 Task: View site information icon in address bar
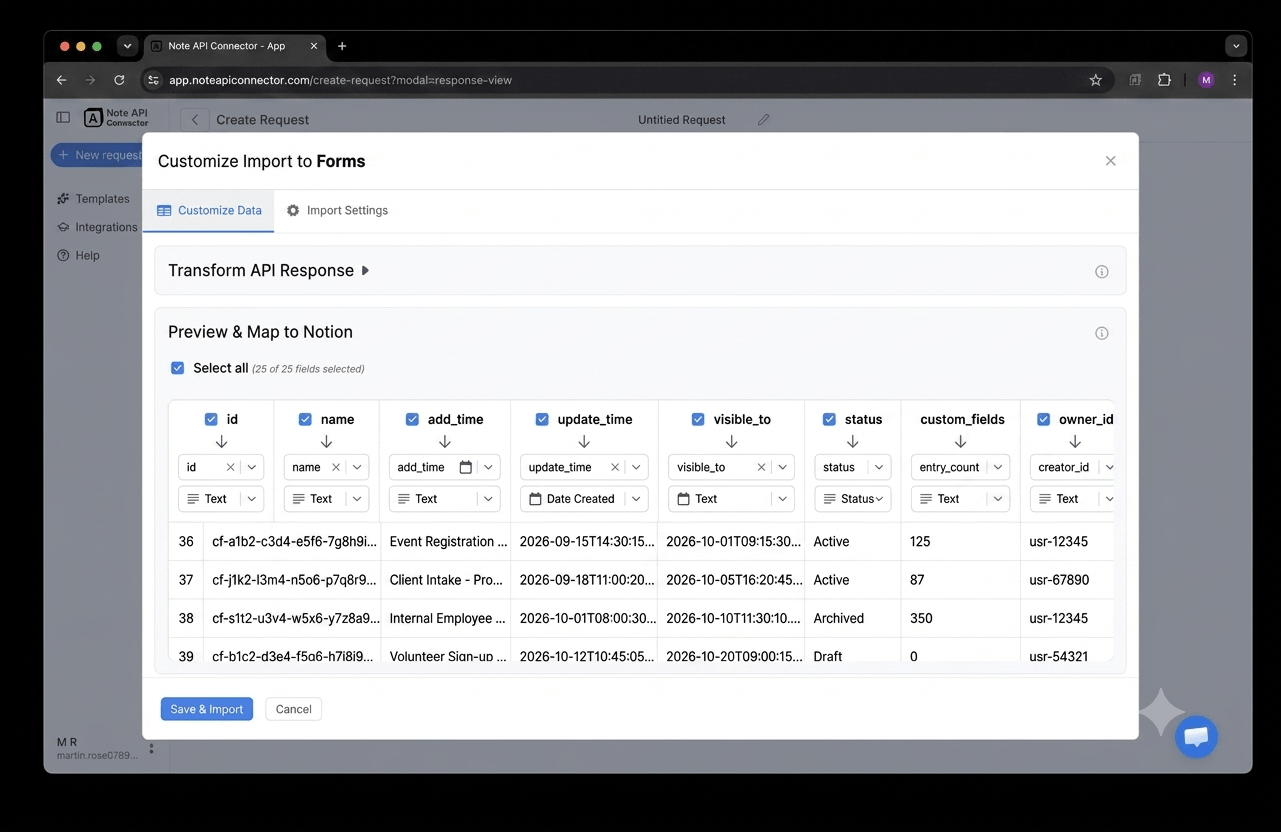click(153, 80)
